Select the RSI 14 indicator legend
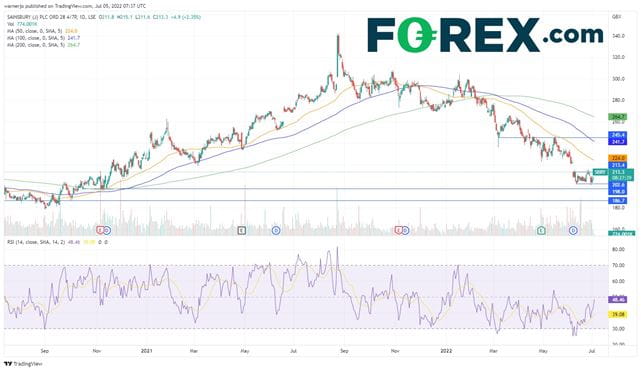The image size is (641, 371). 57,242
